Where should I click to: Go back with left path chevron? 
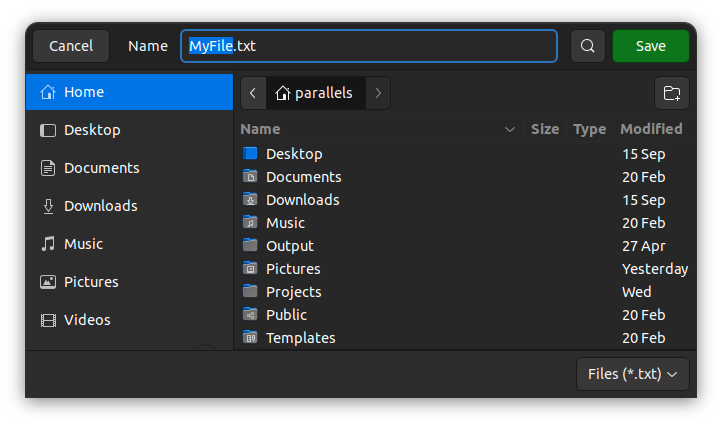coord(253,93)
